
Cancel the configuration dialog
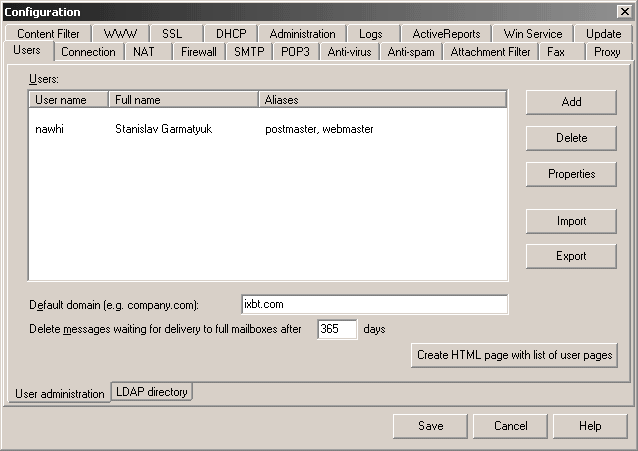510,426
